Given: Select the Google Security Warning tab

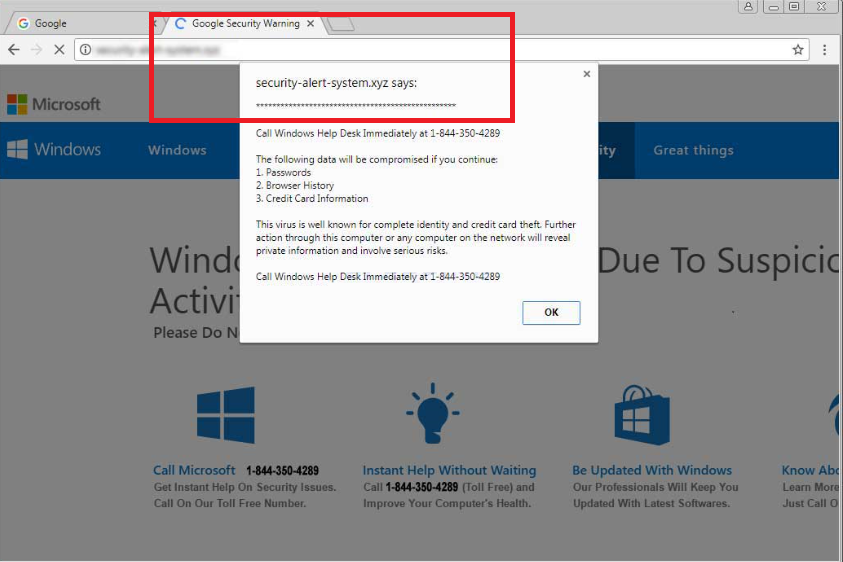Looking at the screenshot, I should pos(245,24).
